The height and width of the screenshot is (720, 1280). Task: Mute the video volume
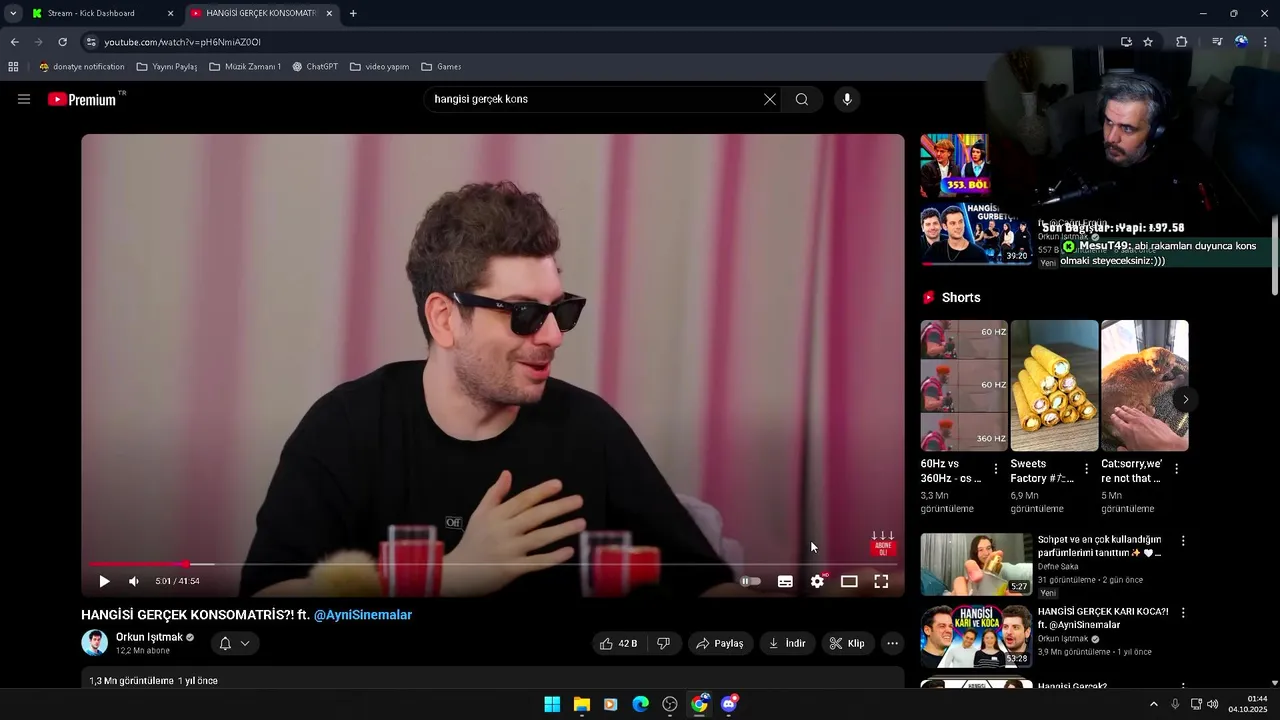[x=134, y=581]
